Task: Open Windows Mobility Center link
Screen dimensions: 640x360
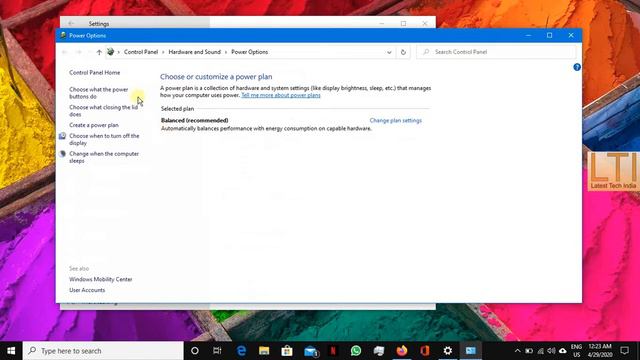Action: tap(101, 280)
